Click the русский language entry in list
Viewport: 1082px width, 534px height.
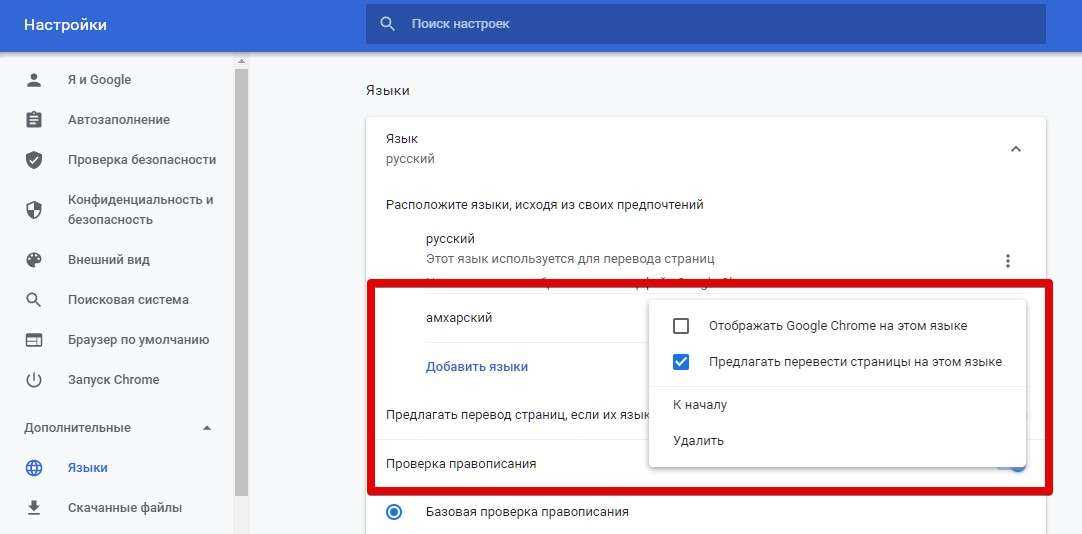coord(451,239)
